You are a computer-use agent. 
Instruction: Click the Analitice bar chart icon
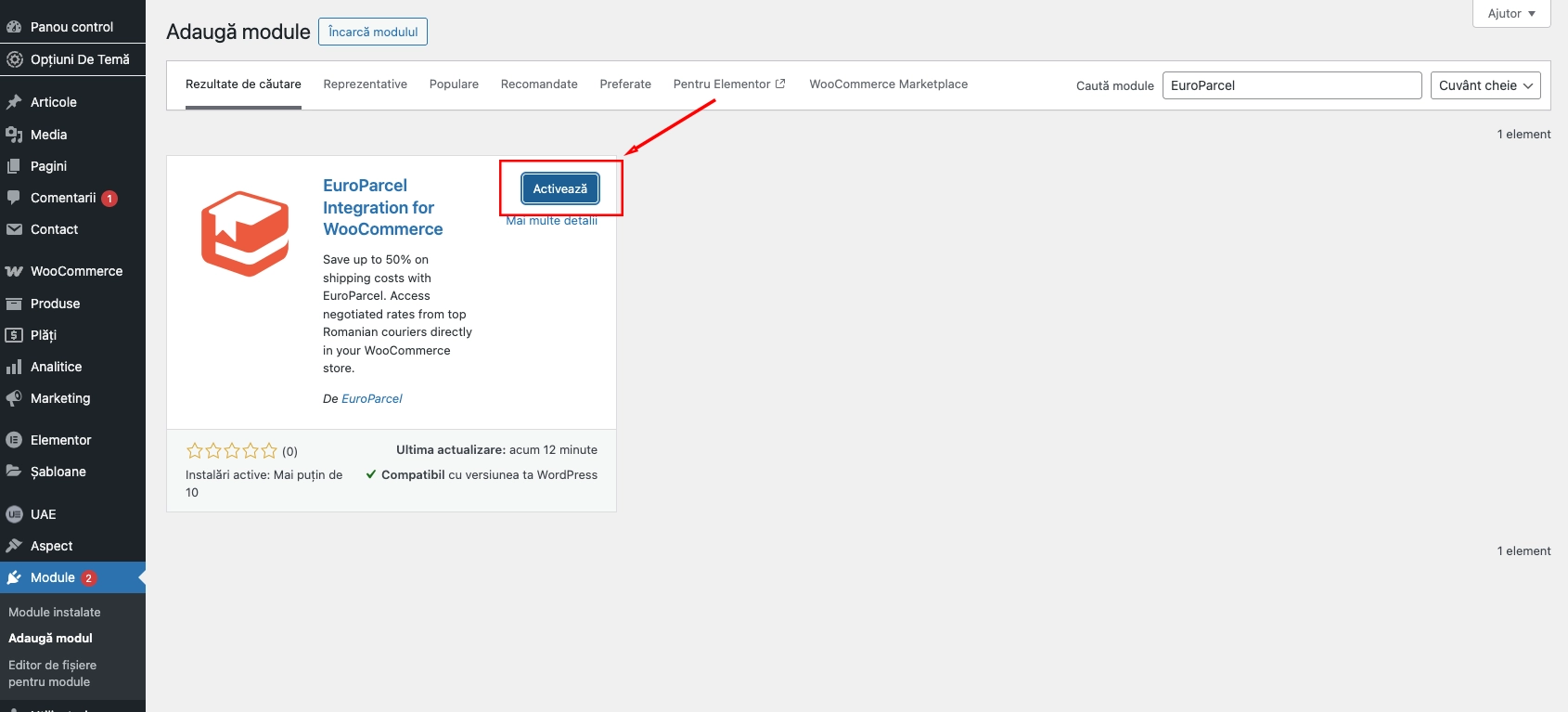pyautogui.click(x=14, y=367)
